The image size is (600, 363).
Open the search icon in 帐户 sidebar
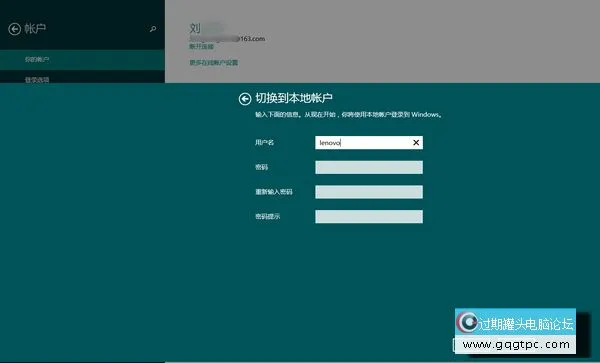click(153, 29)
